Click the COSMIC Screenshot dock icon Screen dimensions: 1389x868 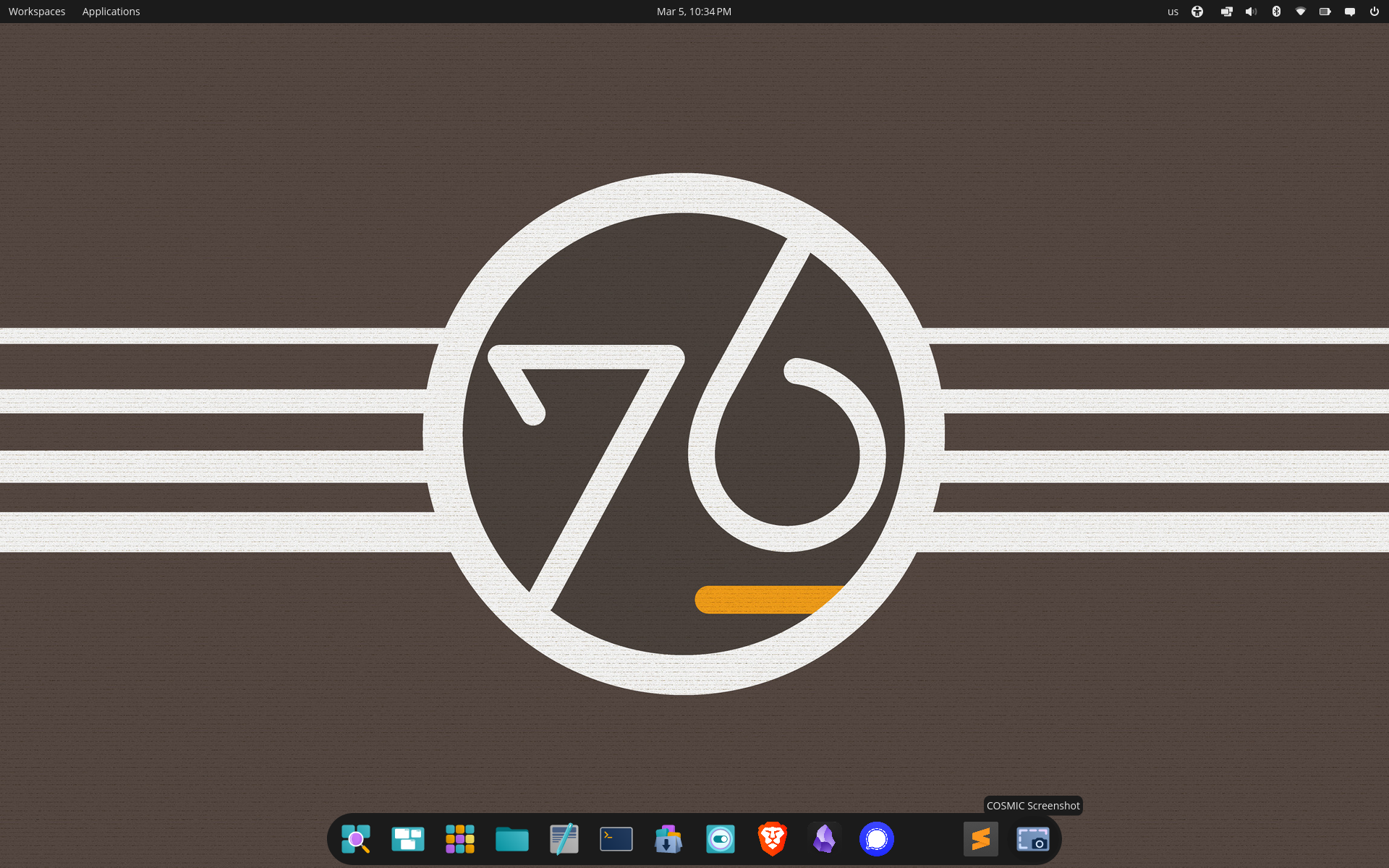[x=1032, y=839]
